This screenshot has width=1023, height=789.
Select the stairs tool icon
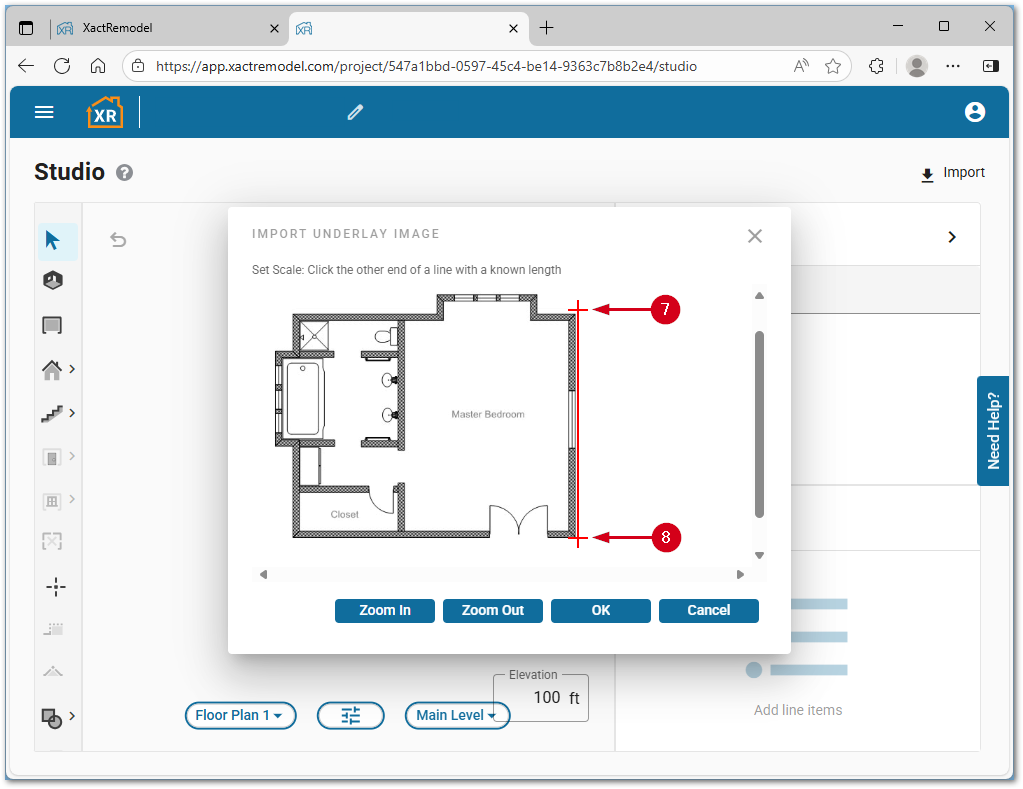coord(52,413)
